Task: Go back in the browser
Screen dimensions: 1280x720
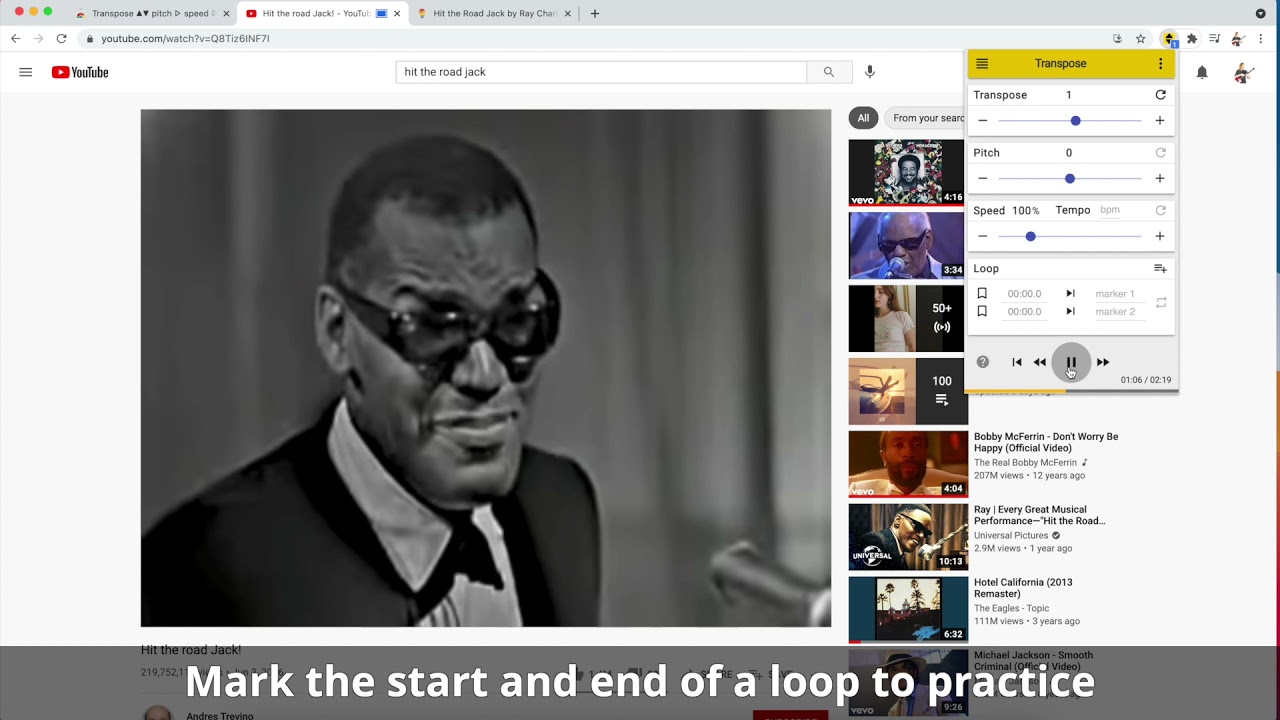Action: pos(15,38)
